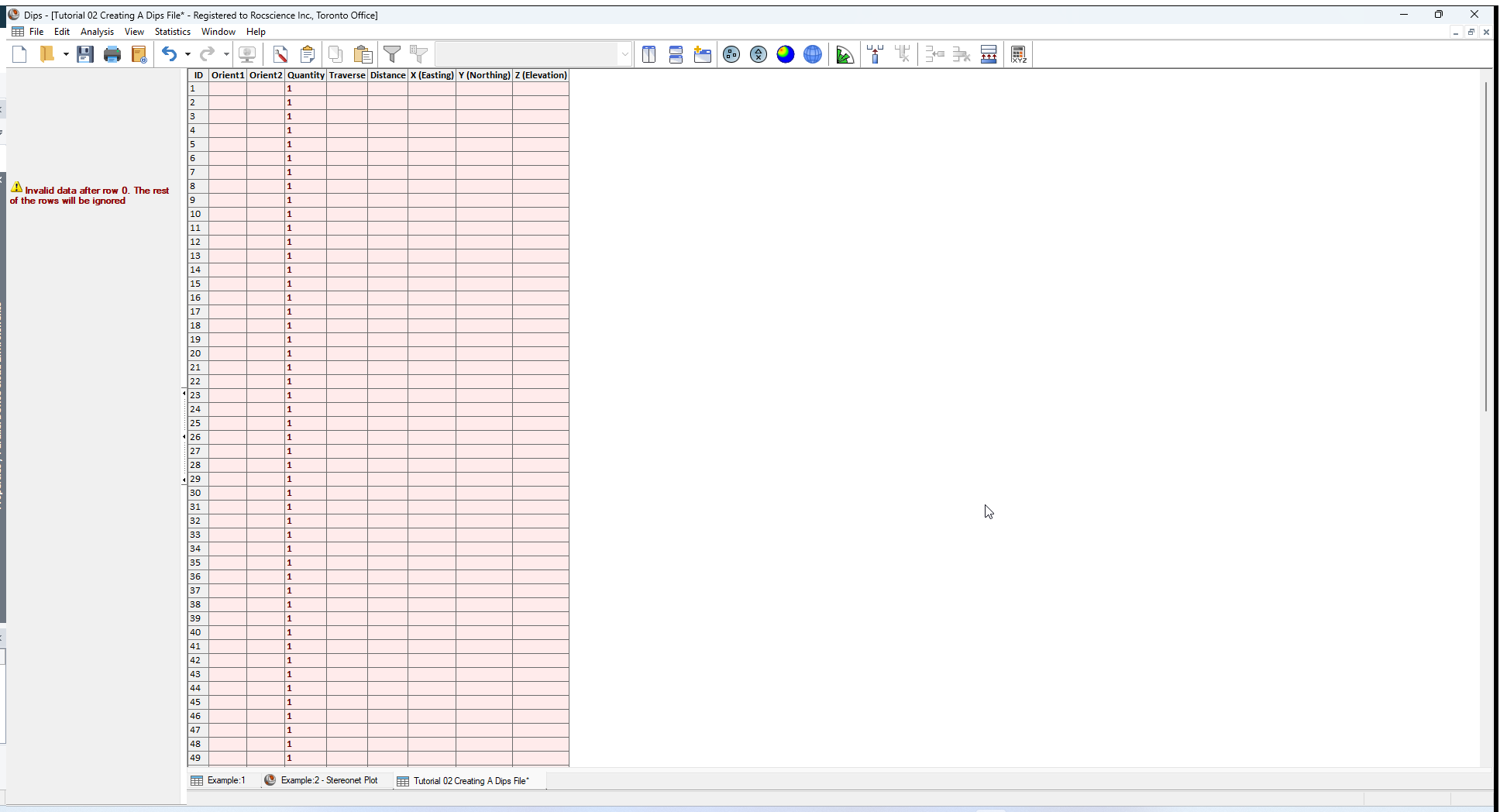The image size is (1500, 812).
Task: Expand the Undo history dropdown
Action: (187, 54)
